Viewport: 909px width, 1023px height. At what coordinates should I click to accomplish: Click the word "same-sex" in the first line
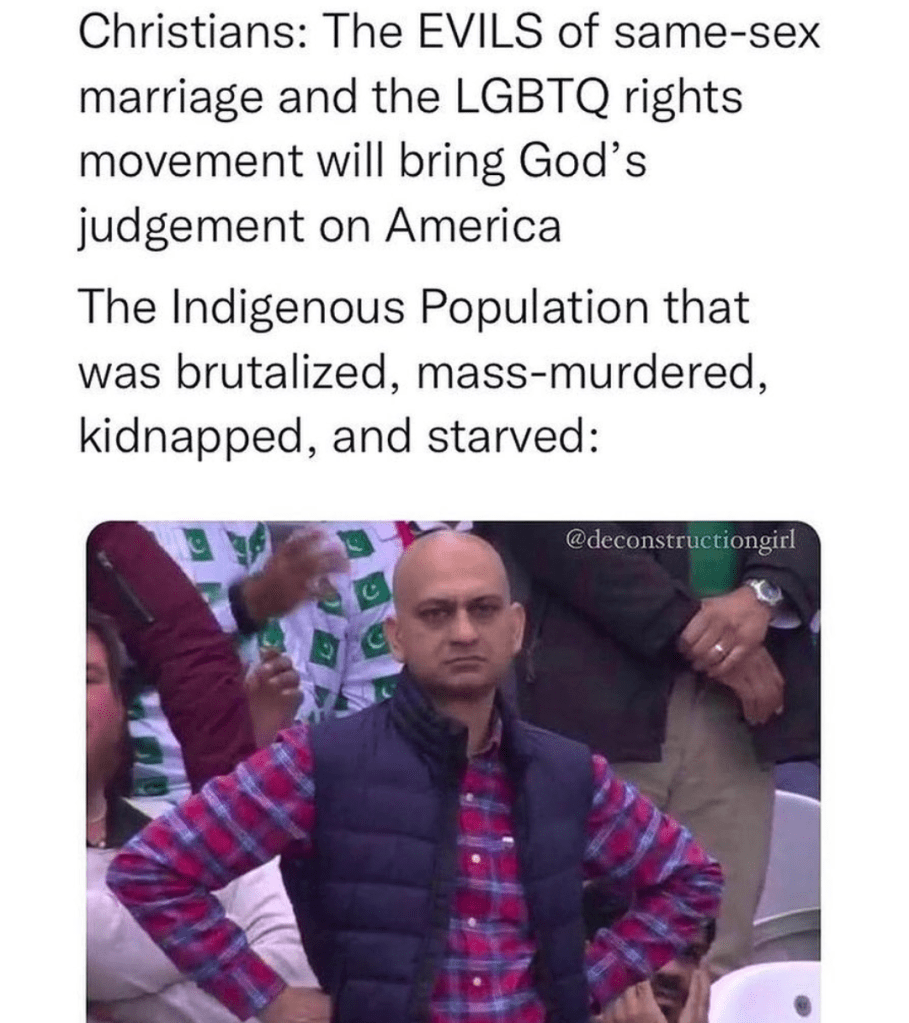(716, 33)
